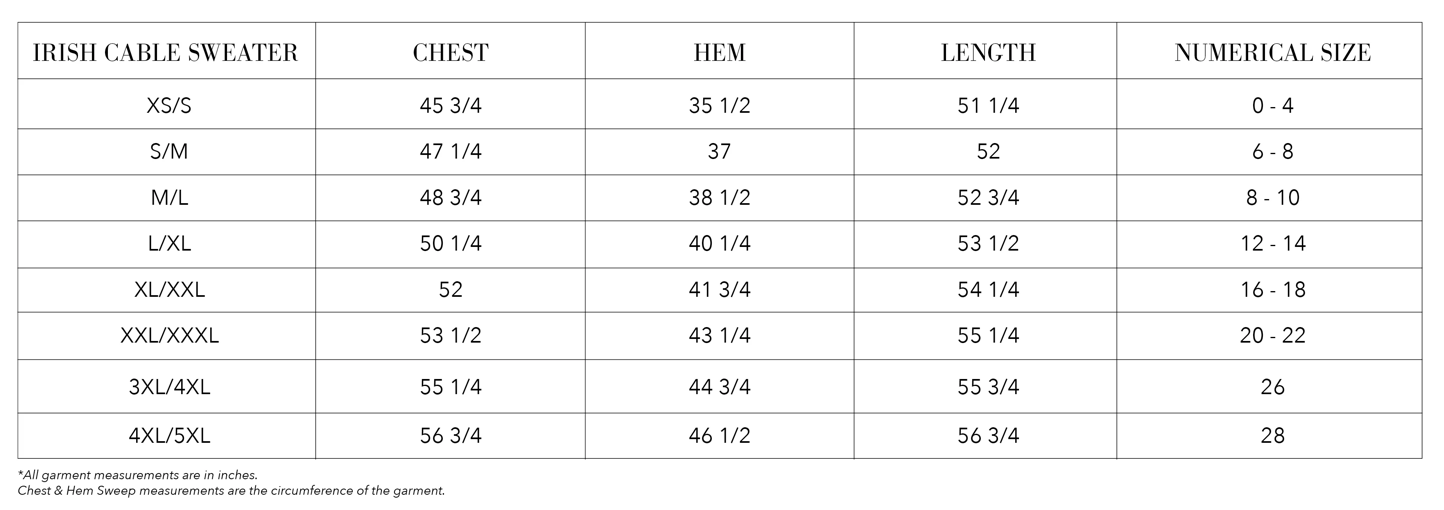This screenshot has width=1444, height=510.
Task: Select the XS/S size row label
Action: 168,105
